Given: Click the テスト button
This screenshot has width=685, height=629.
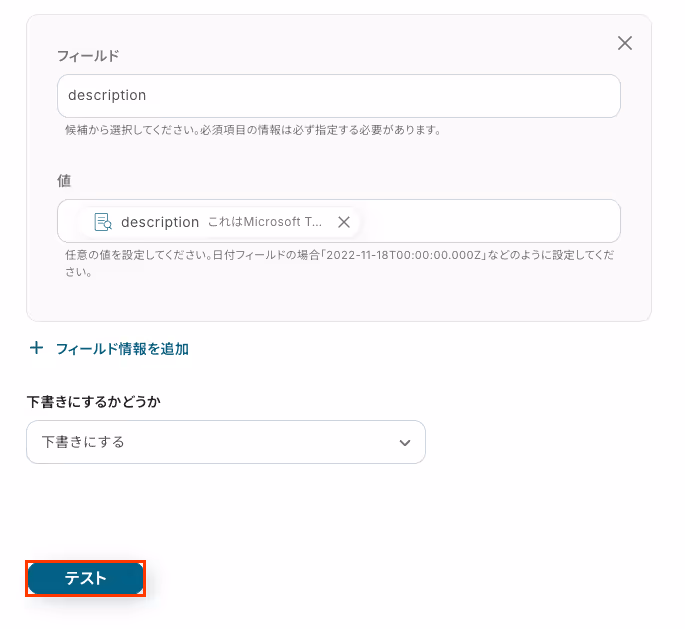Looking at the screenshot, I should click(86, 578).
